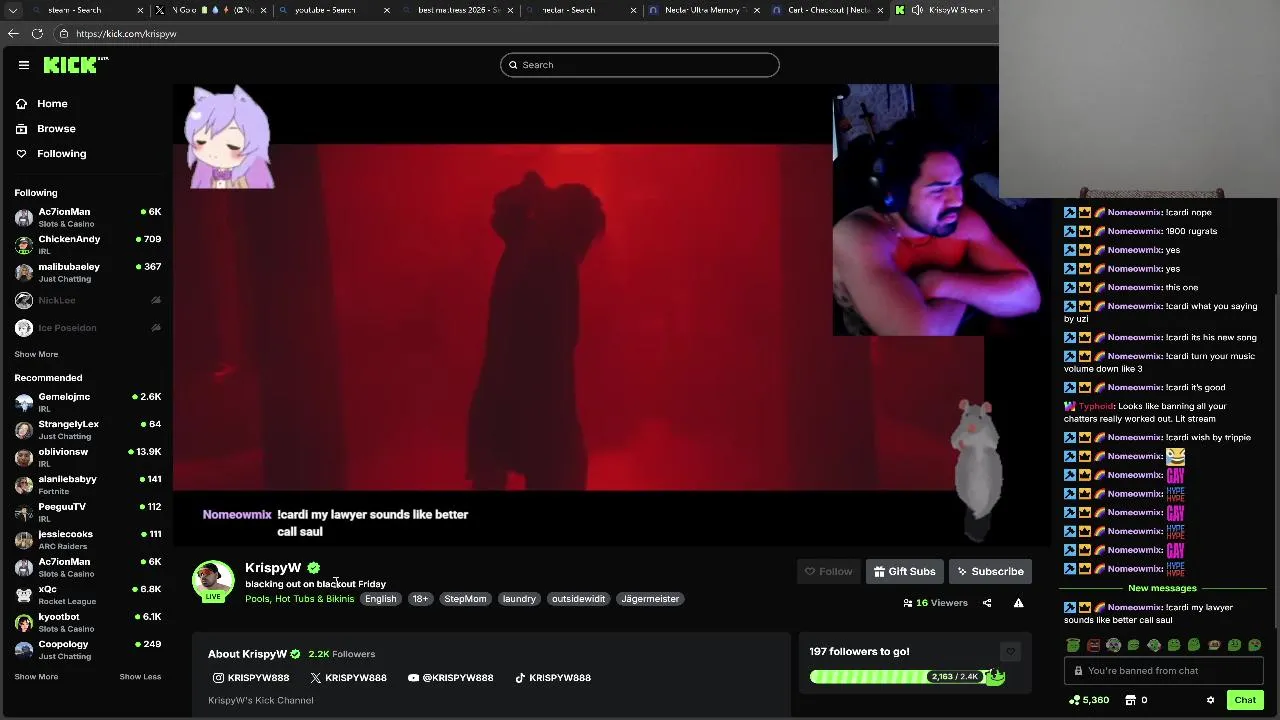Open ChickenAndy channel in sidebar
1280x720 pixels.
pyautogui.click(x=88, y=244)
